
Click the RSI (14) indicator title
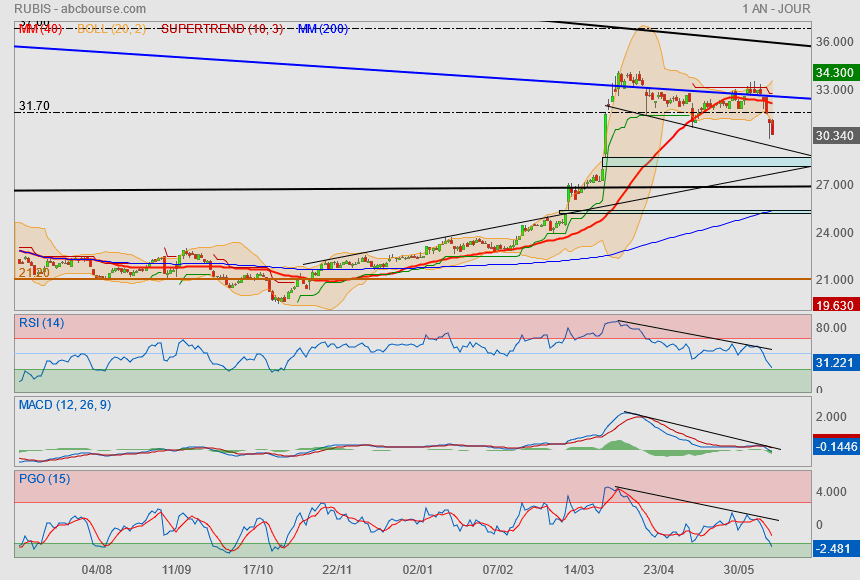pos(42,323)
